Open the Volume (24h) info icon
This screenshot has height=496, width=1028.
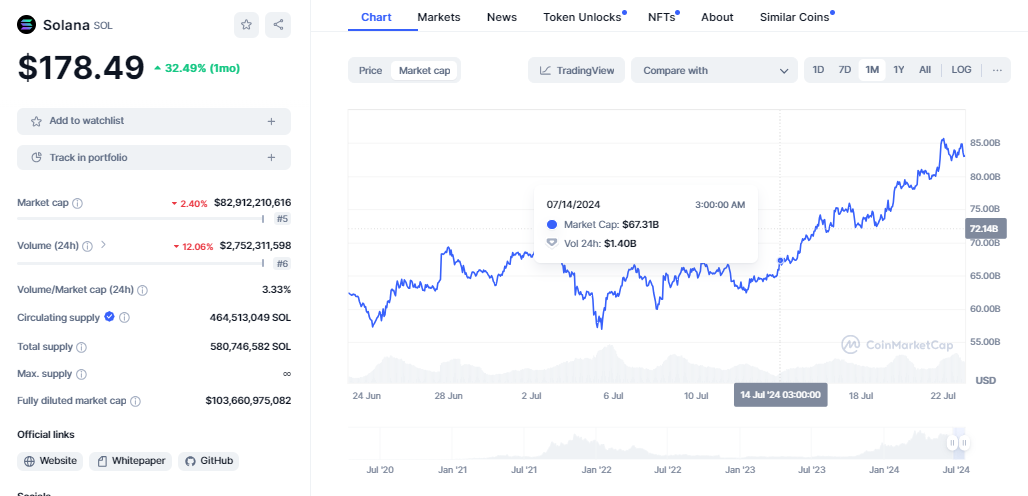pos(87,246)
